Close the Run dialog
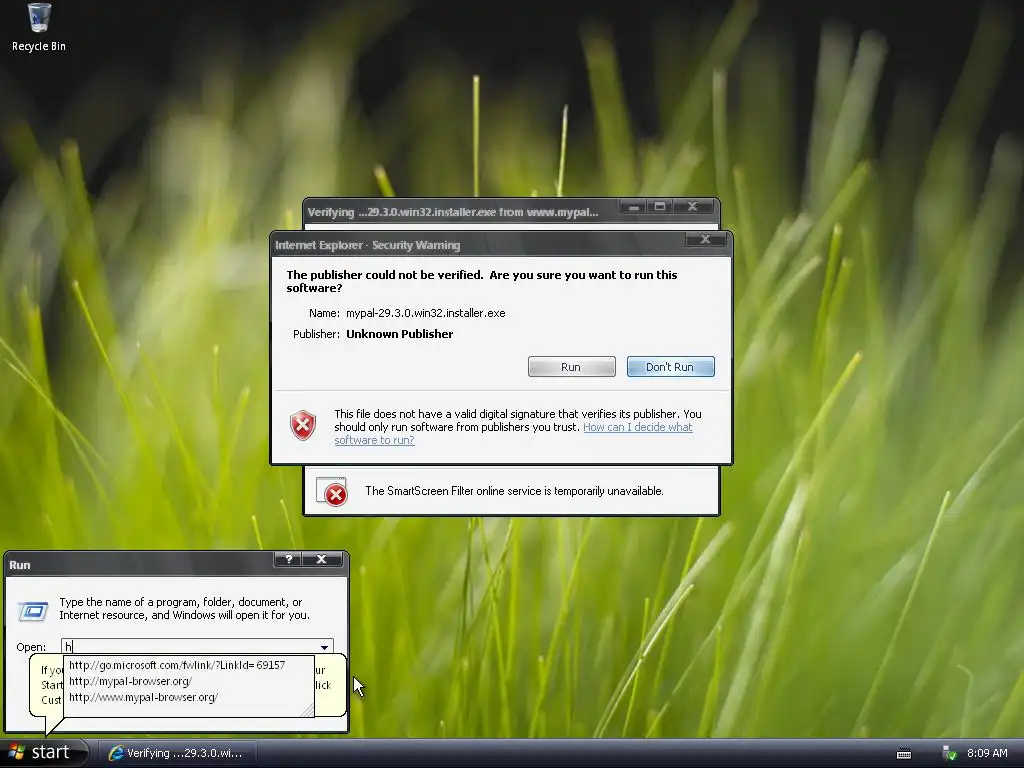Image resolution: width=1024 pixels, height=768 pixels. 321,559
